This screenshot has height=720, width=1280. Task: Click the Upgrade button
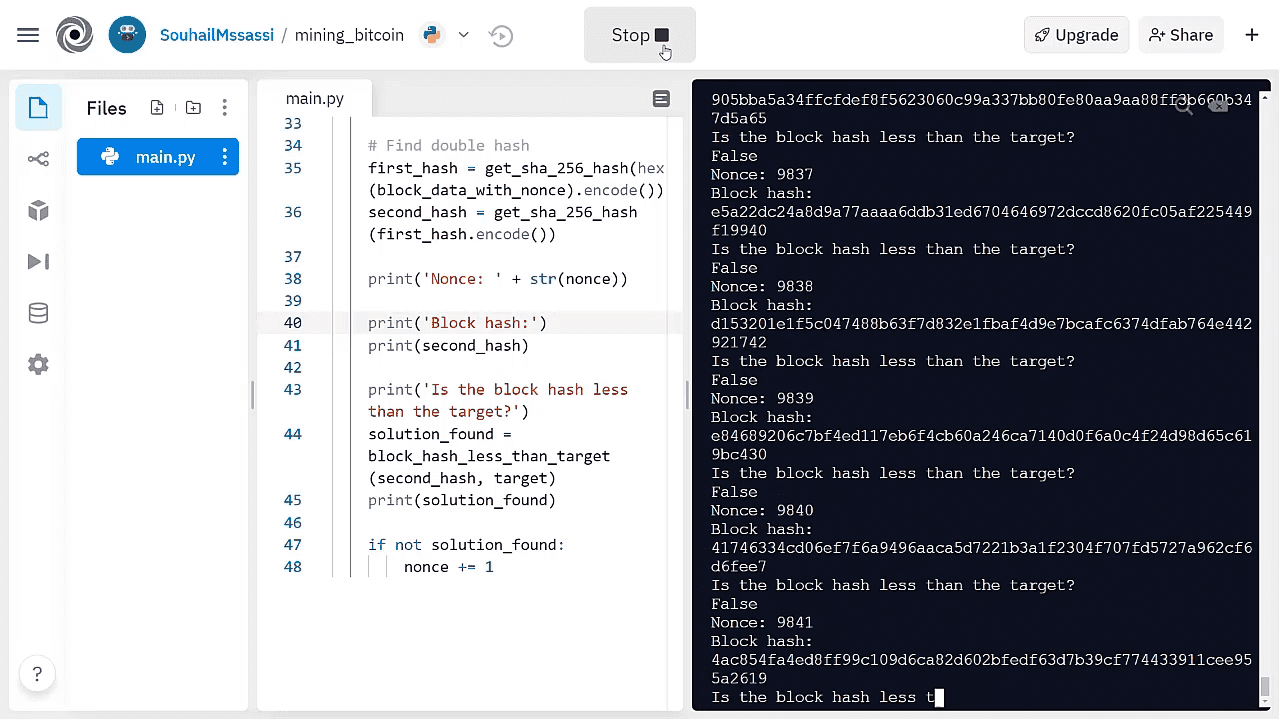tap(1076, 35)
